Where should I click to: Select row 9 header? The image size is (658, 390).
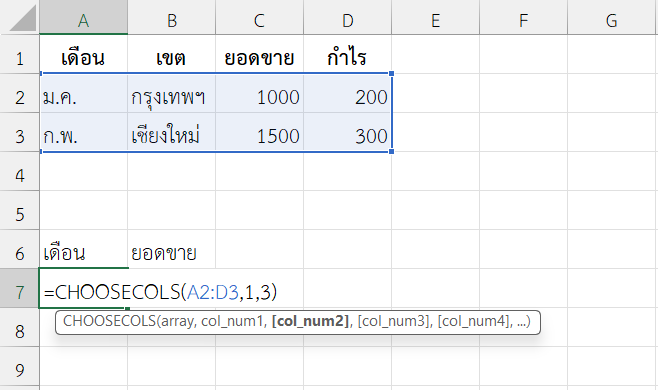click(20, 366)
